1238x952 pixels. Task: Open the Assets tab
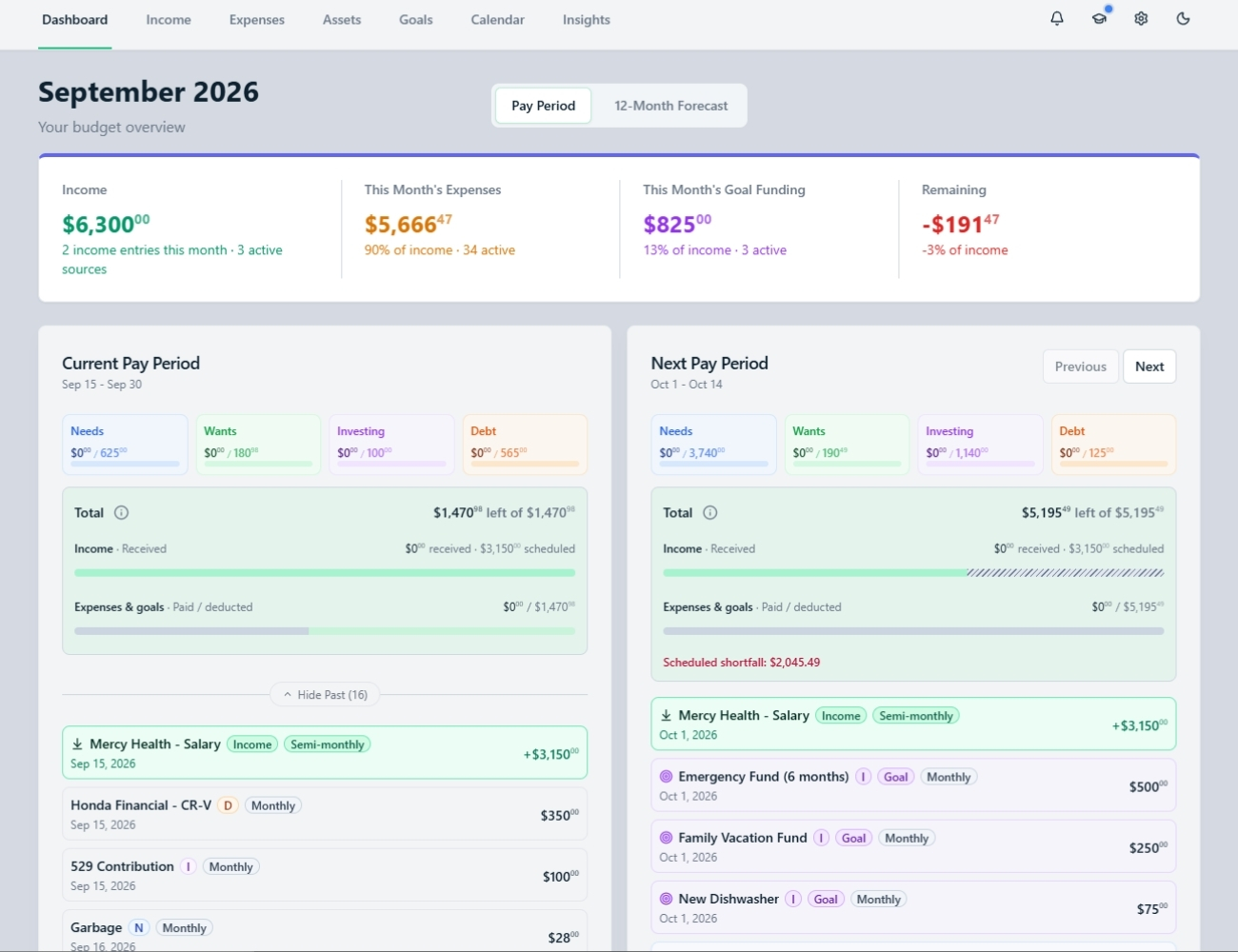(342, 20)
